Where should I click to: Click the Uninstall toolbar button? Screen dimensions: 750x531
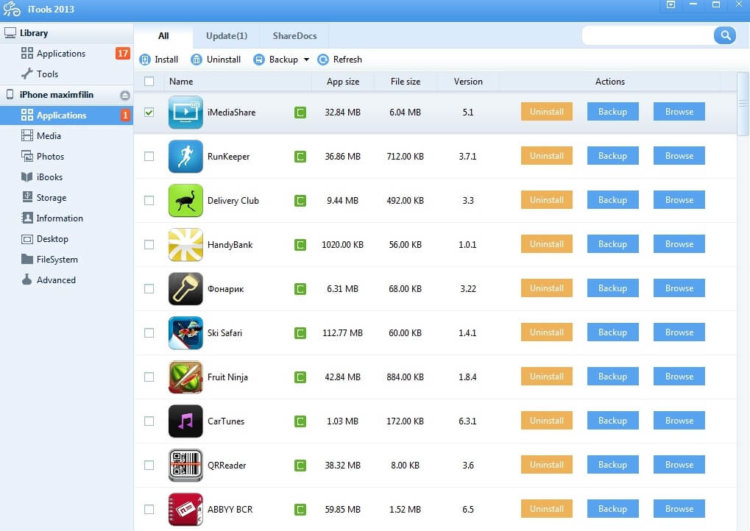tap(216, 60)
